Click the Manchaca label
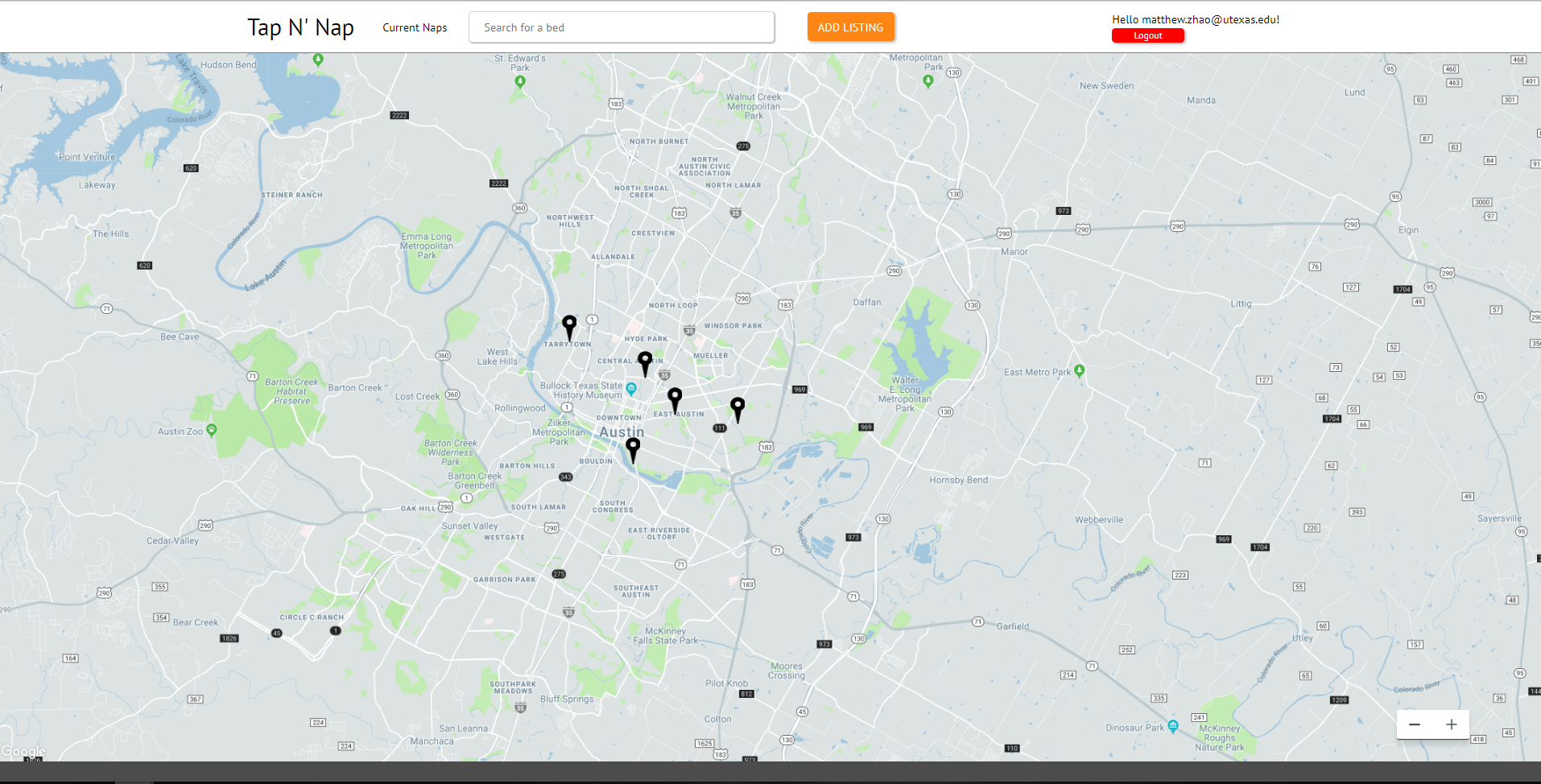The width and height of the screenshot is (1541, 784). point(432,741)
